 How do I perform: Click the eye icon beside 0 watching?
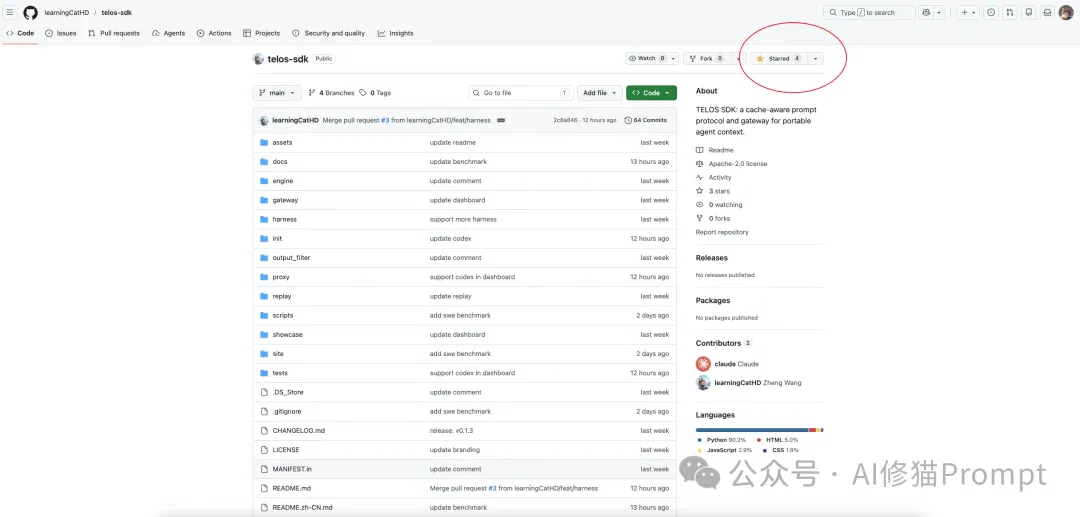click(x=700, y=204)
